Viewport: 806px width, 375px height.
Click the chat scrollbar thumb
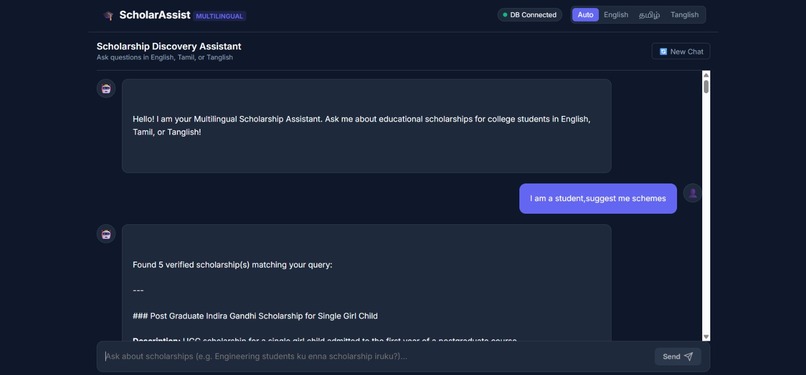click(x=706, y=86)
